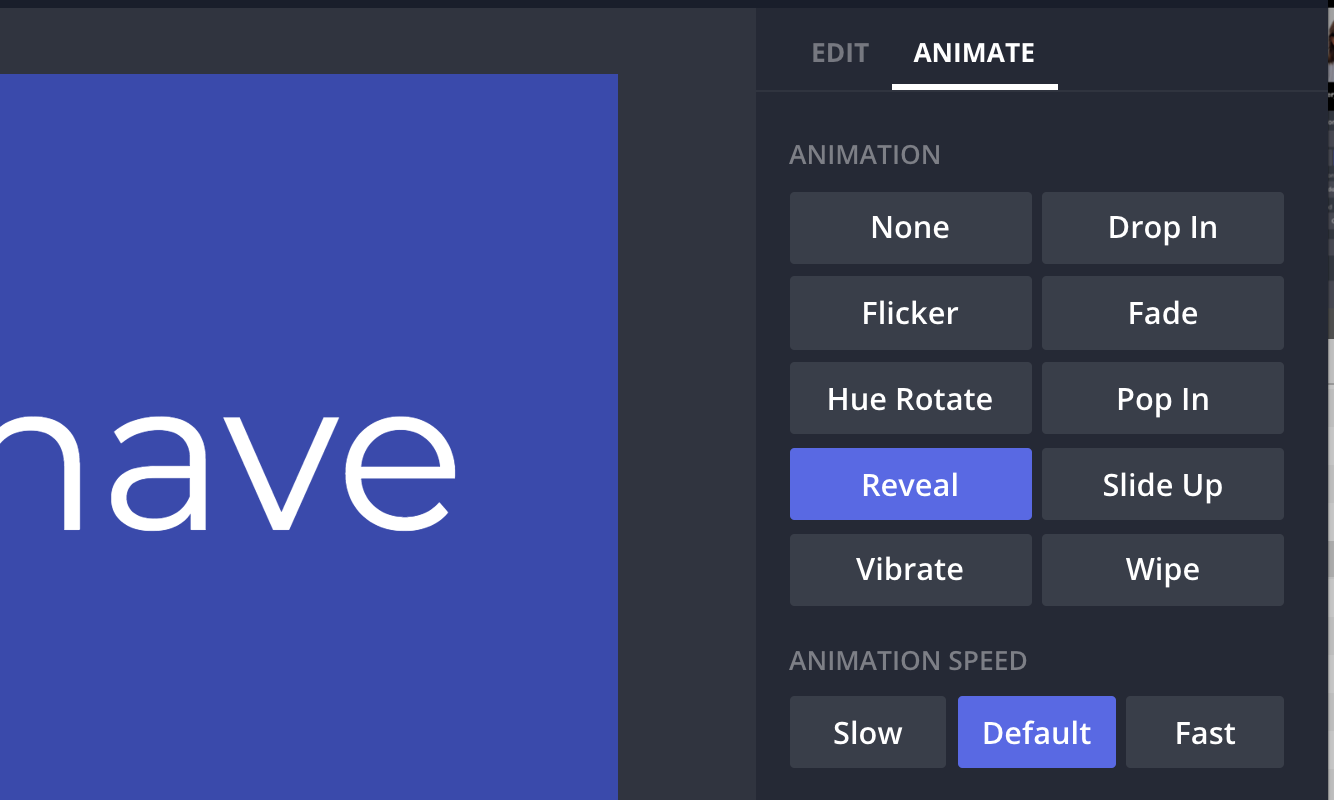
Task: Select the None animation option
Action: pyautogui.click(x=910, y=228)
